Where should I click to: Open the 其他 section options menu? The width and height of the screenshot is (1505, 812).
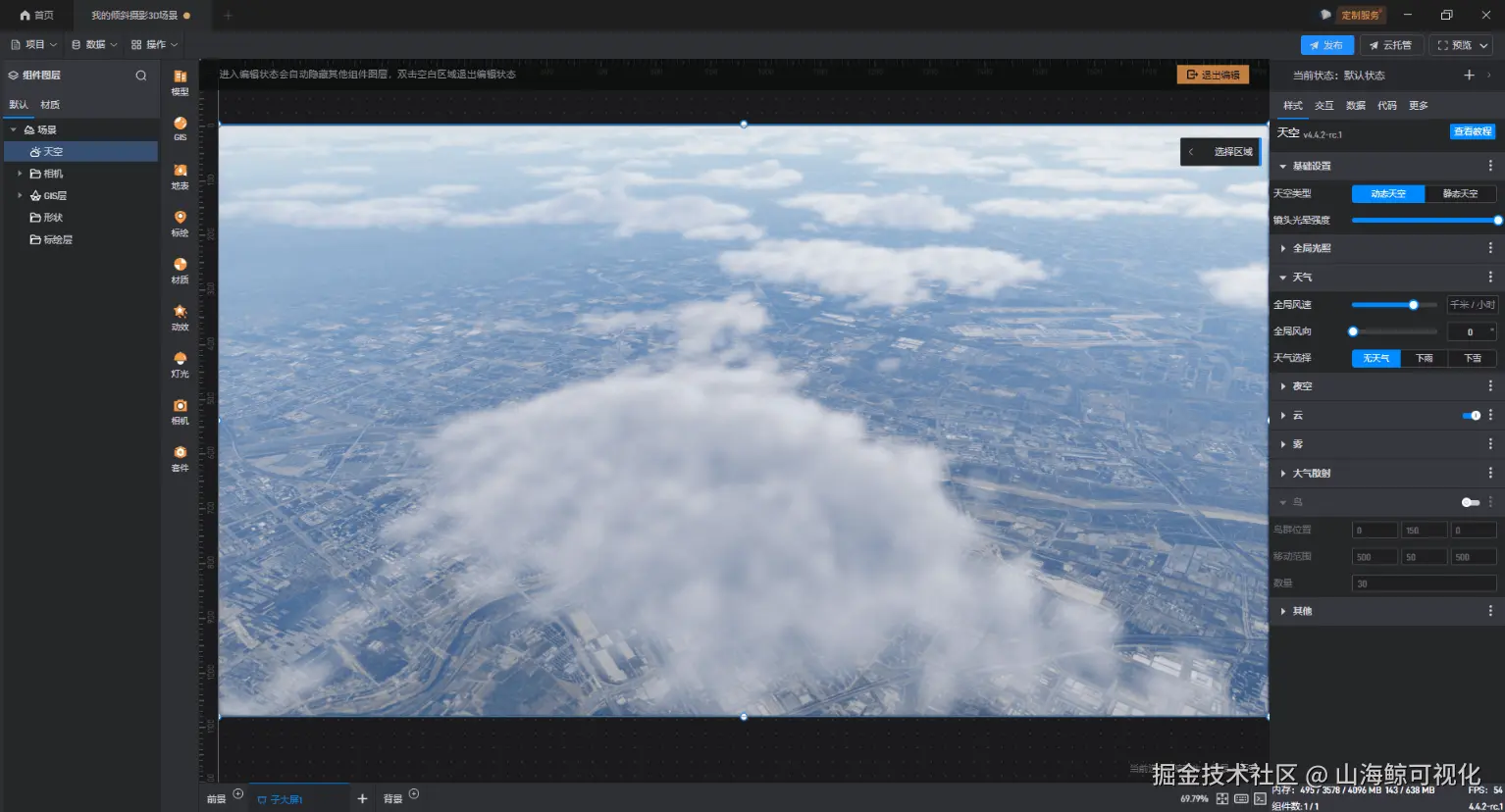coord(1490,611)
